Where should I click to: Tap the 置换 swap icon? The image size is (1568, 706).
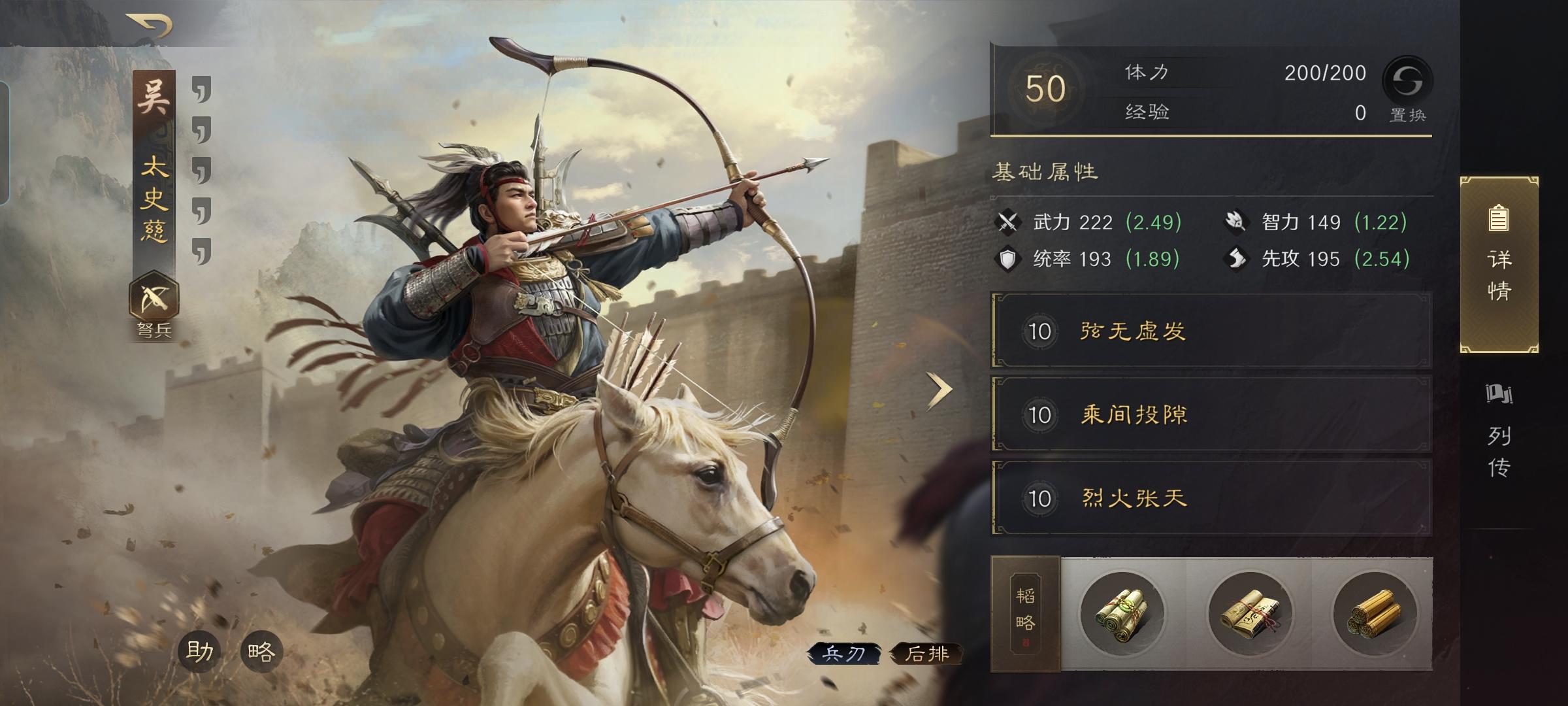tap(1407, 81)
